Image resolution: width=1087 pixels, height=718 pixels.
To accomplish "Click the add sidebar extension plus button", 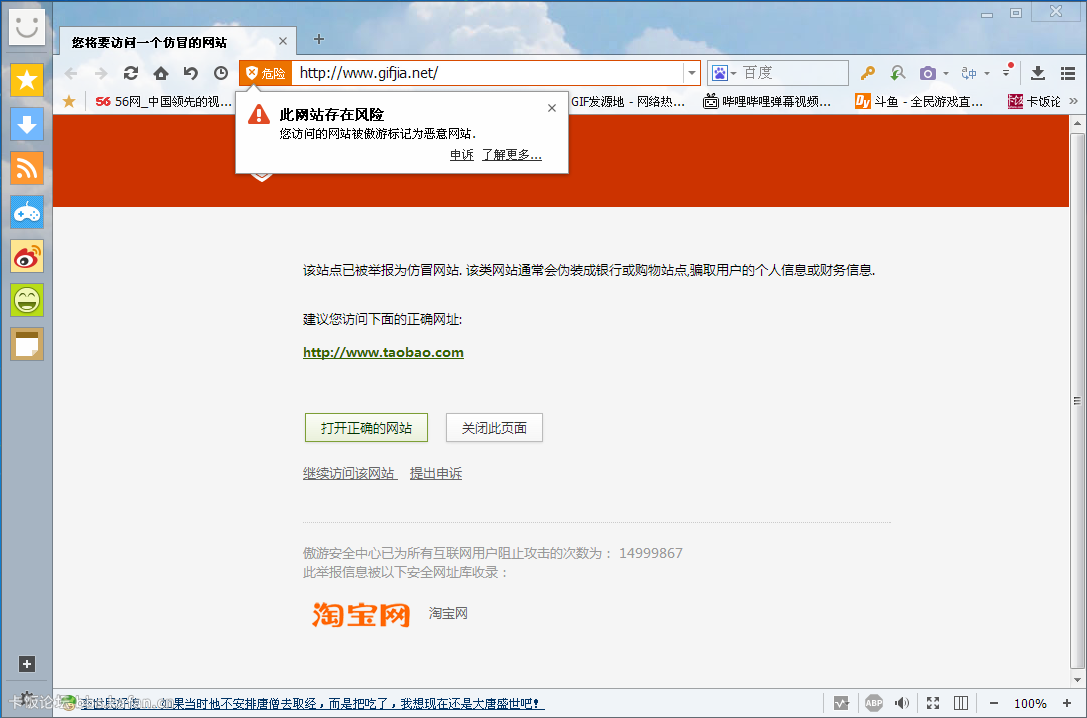I will click(x=26, y=664).
